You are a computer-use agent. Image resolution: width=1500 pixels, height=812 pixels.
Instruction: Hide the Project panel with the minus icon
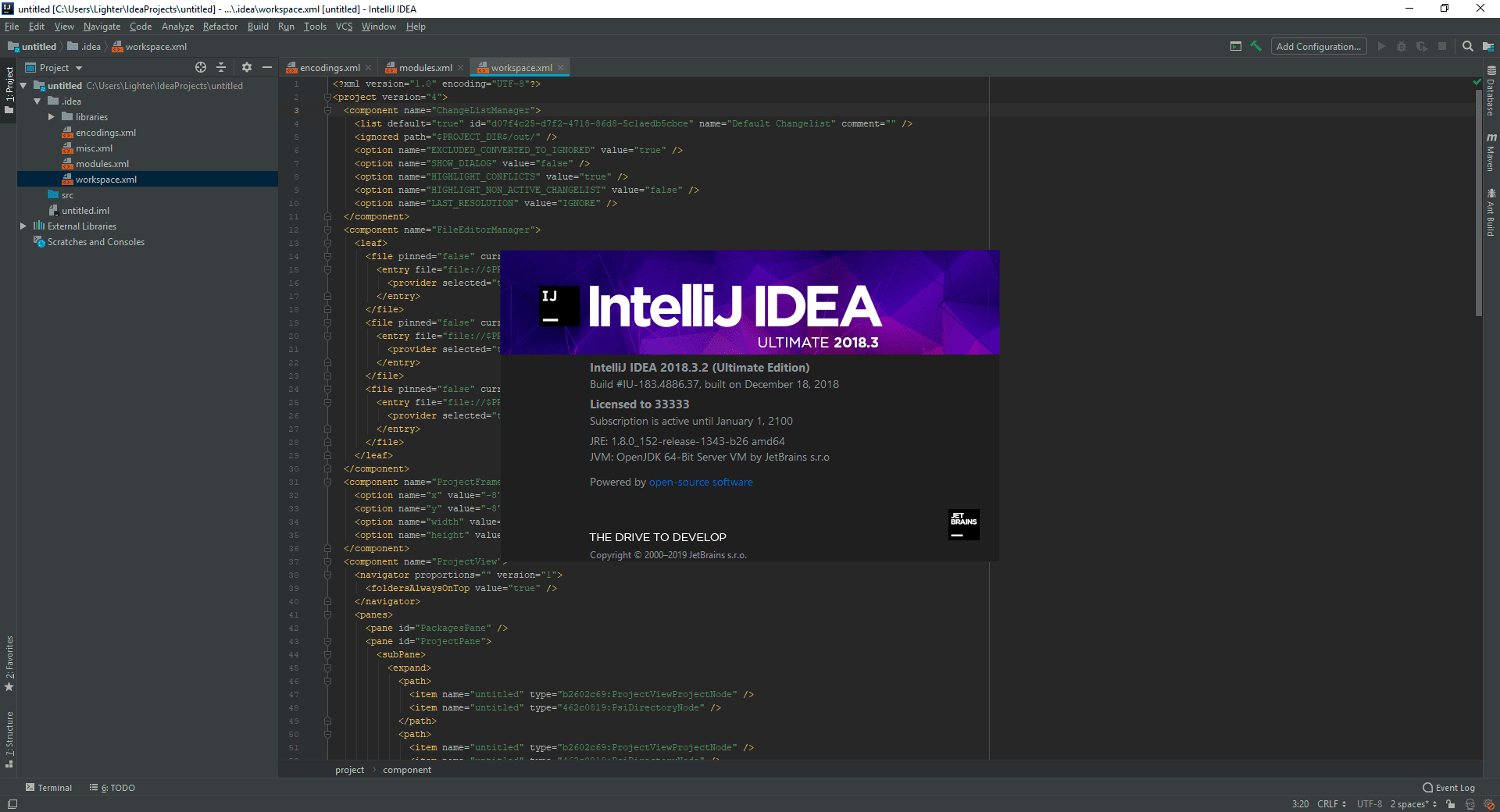pos(267,67)
